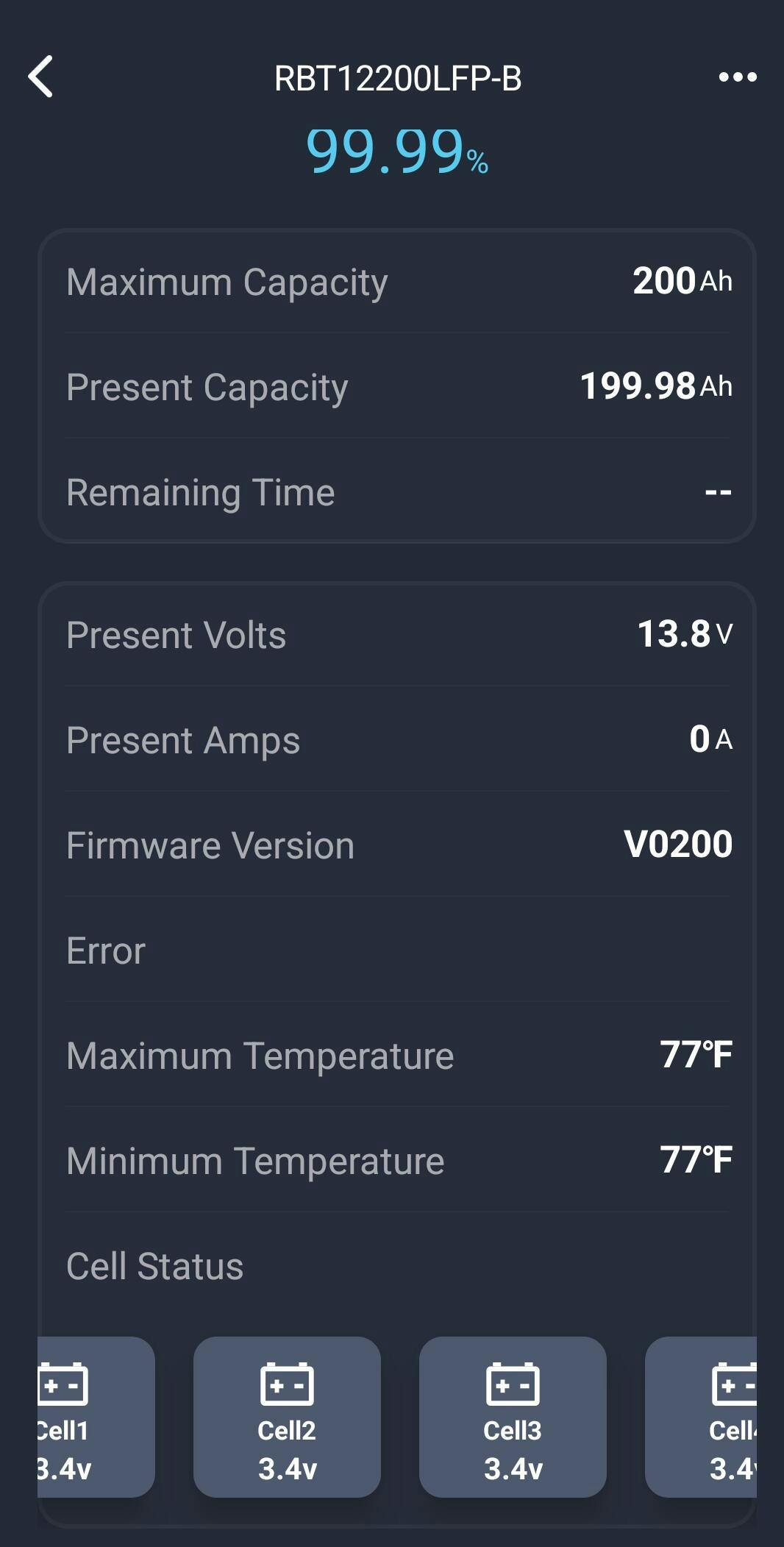Tap the Cell Status heading
Screen dimensions: 784x1547
(x=155, y=1266)
